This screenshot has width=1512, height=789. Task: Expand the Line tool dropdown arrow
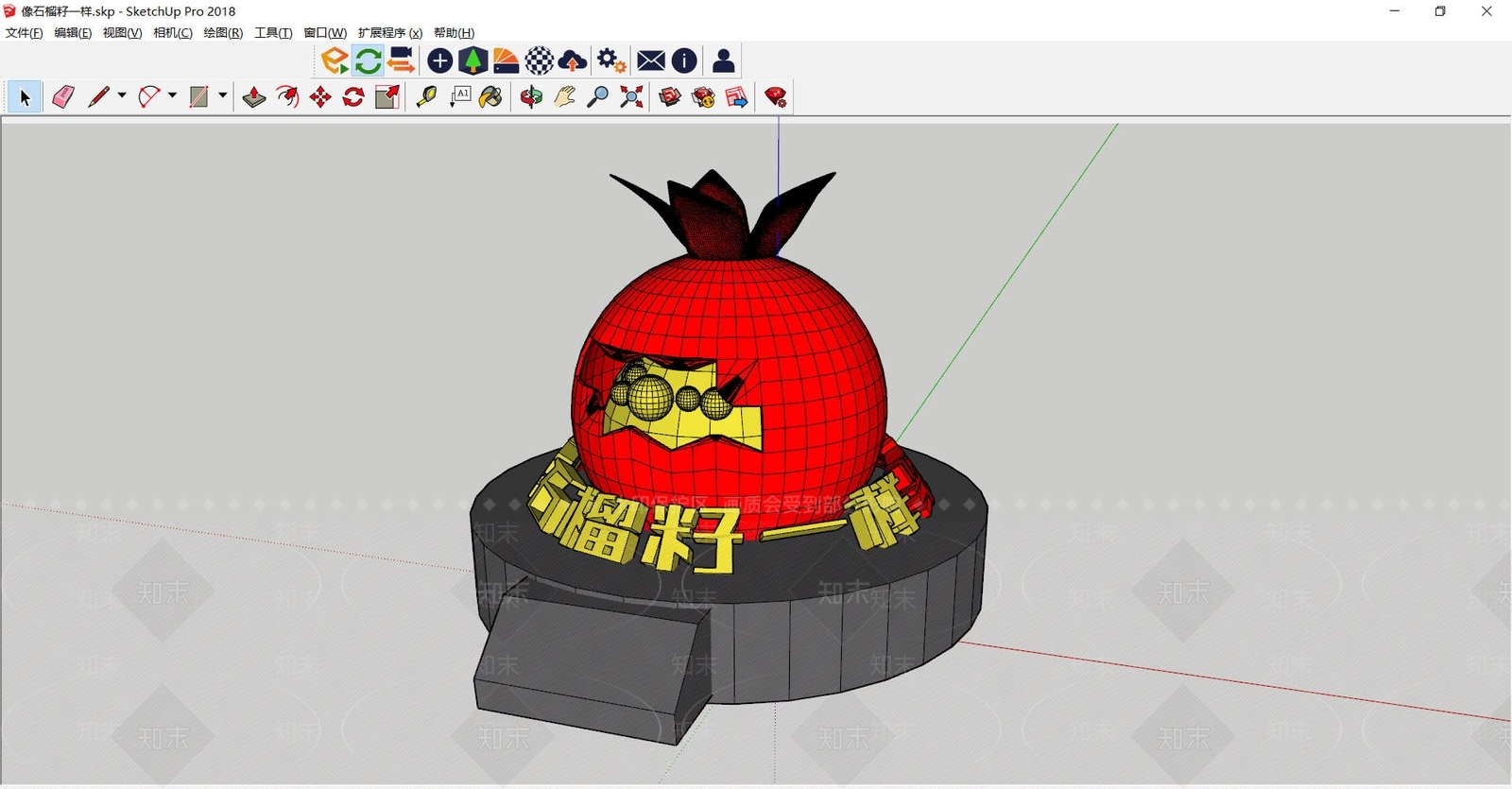coord(122,95)
